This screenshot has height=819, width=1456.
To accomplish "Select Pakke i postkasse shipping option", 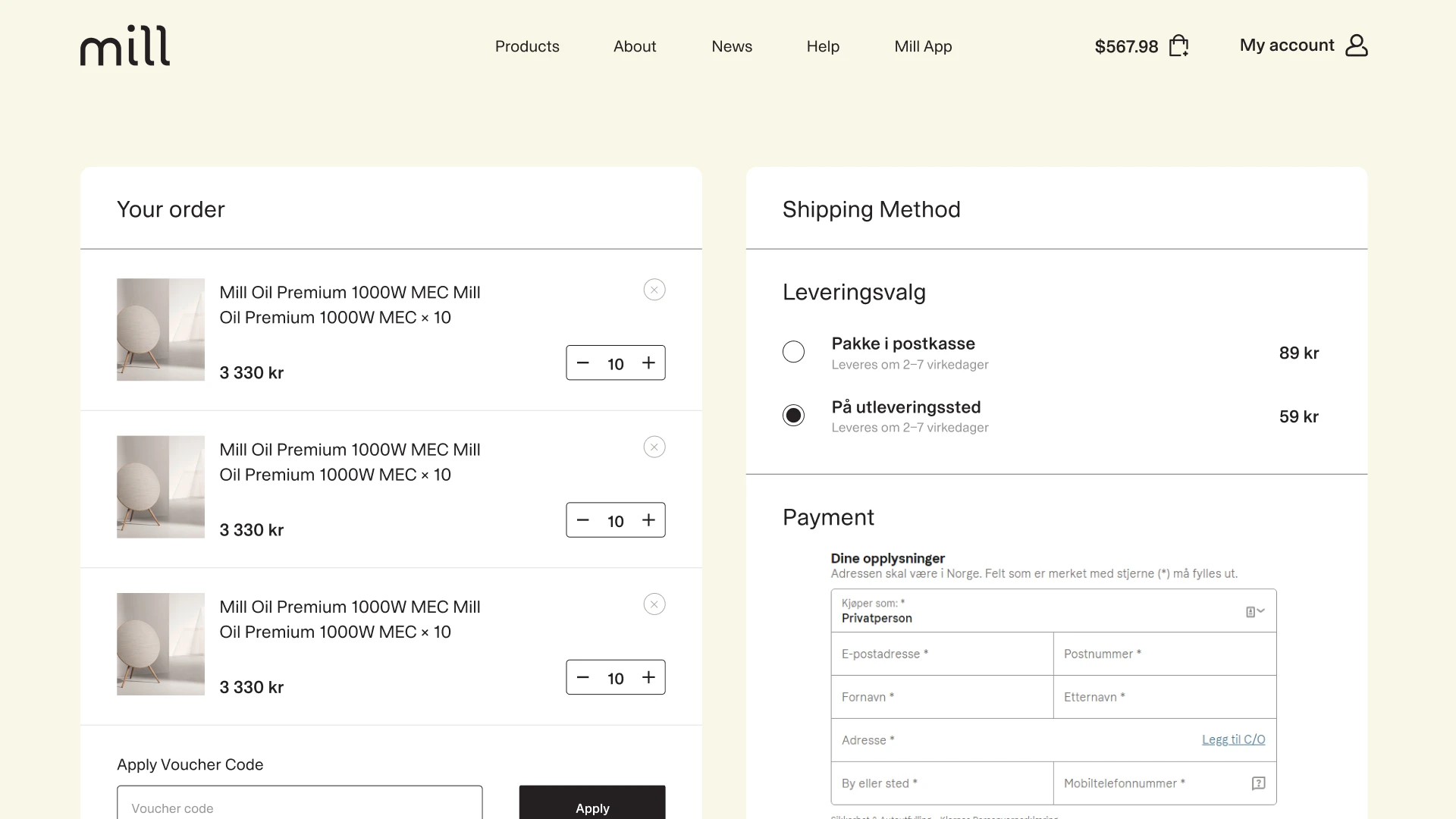I will 793,352.
